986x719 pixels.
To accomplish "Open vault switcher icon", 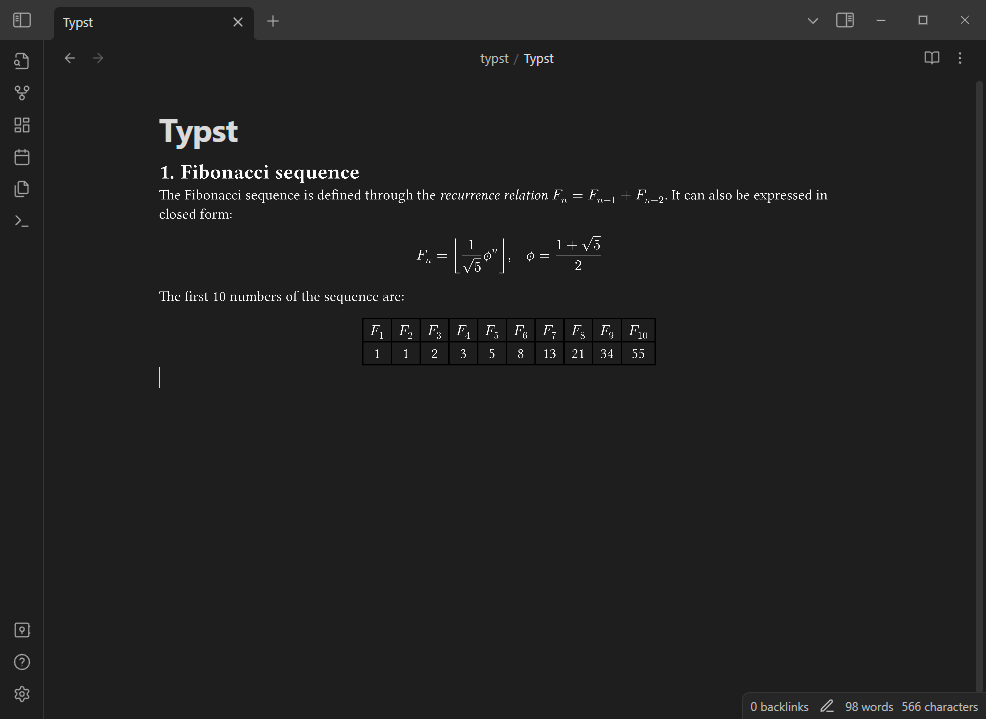I will [x=22, y=630].
